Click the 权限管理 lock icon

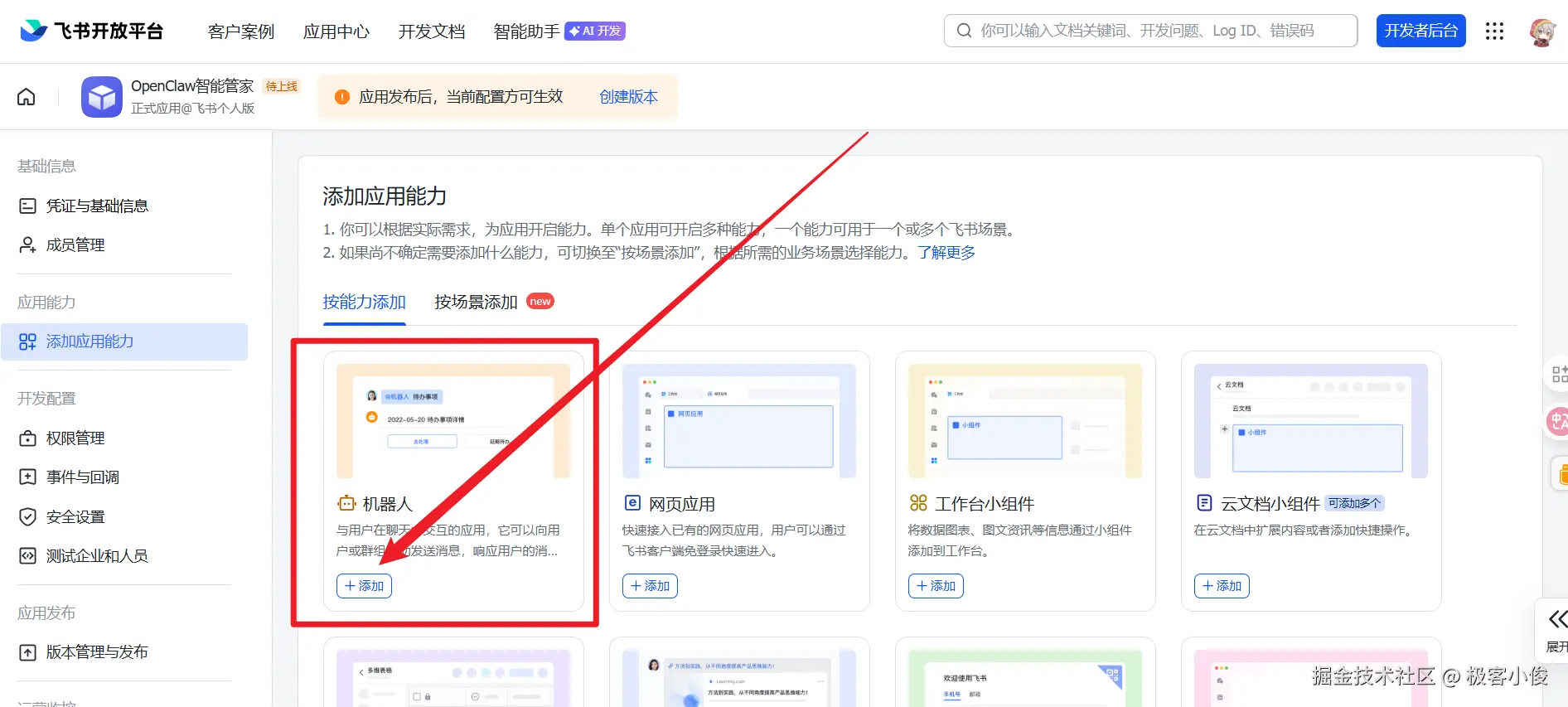[x=28, y=438]
